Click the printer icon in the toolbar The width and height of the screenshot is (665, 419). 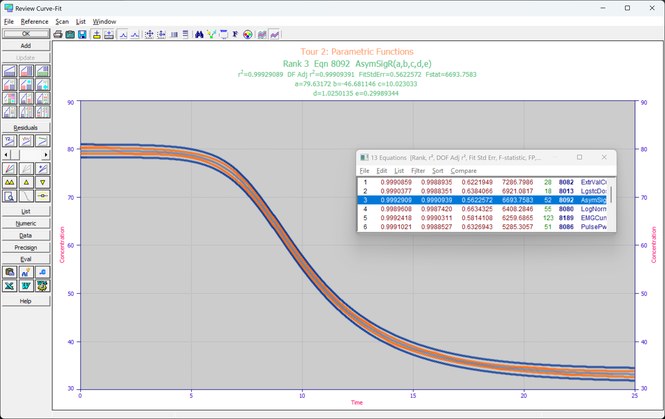tap(58, 34)
